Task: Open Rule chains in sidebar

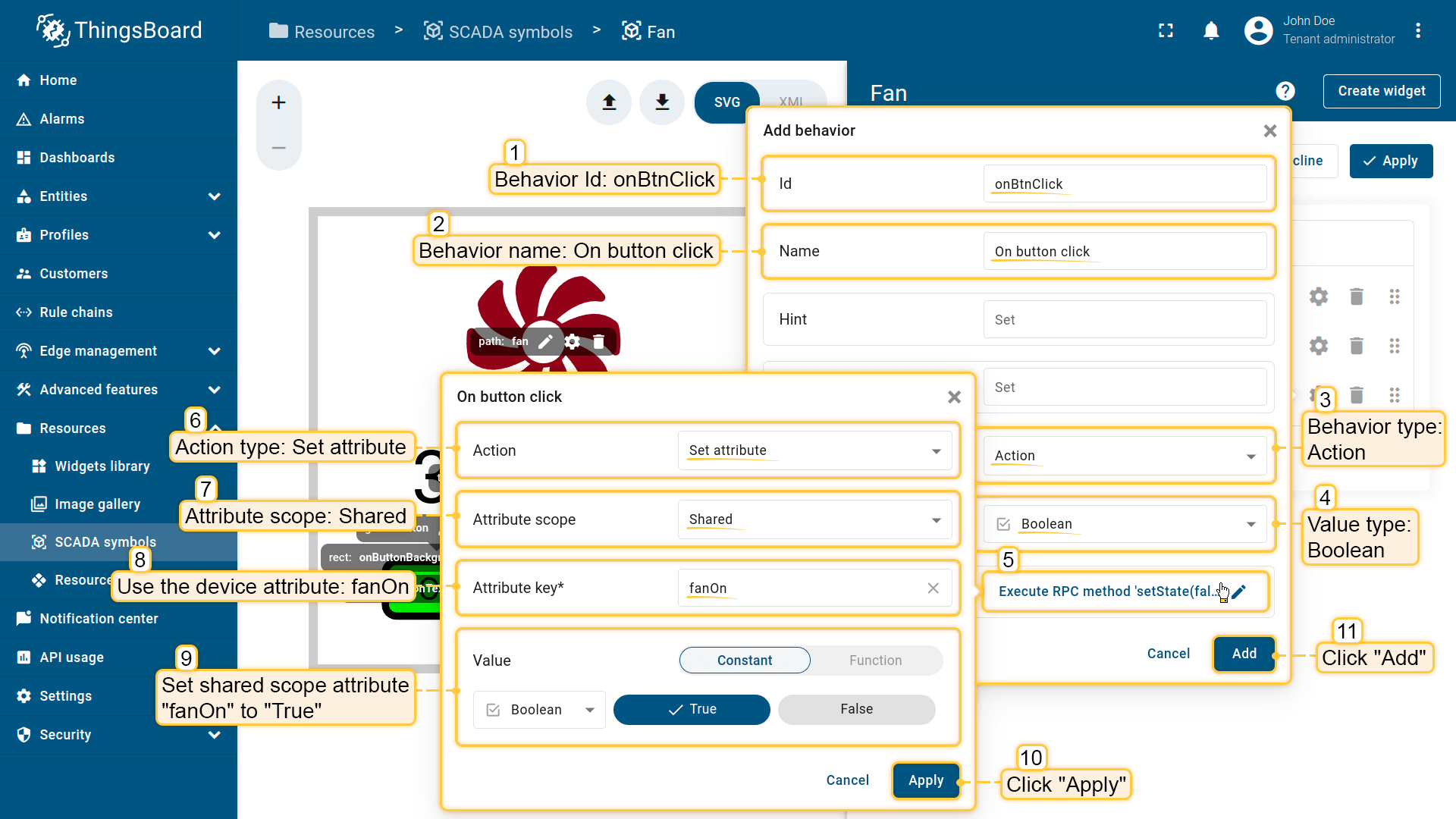Action: pos(76,312)
